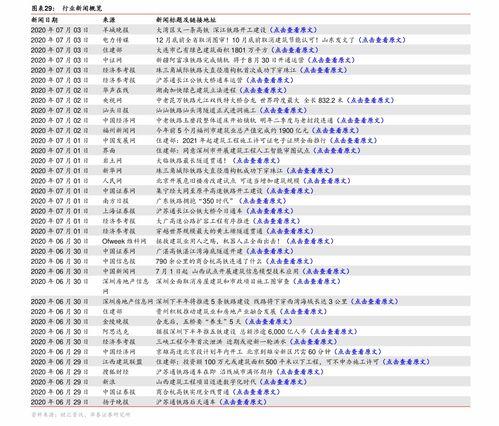Click 点击查看原文 in 界面 row
Viewport: 499px width, 426px height.
337,151
